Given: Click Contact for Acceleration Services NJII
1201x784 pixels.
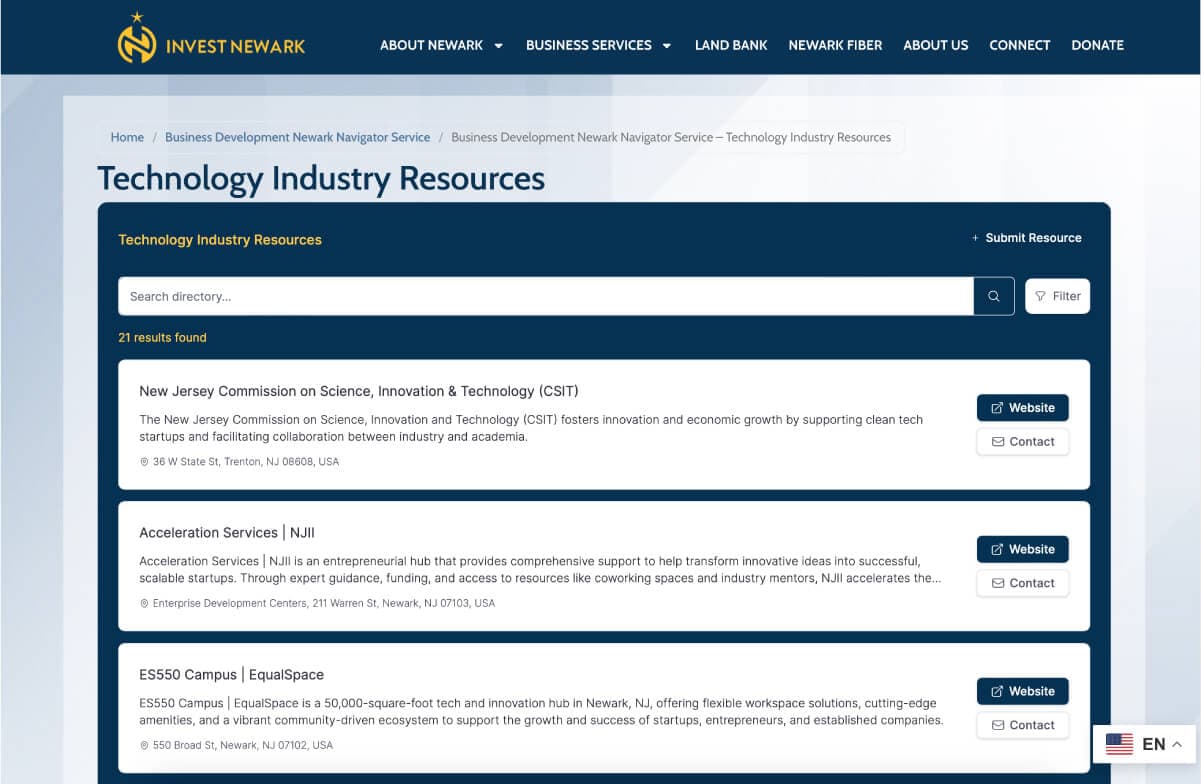Looking at the screenshot, I should tap(1022, 583).
